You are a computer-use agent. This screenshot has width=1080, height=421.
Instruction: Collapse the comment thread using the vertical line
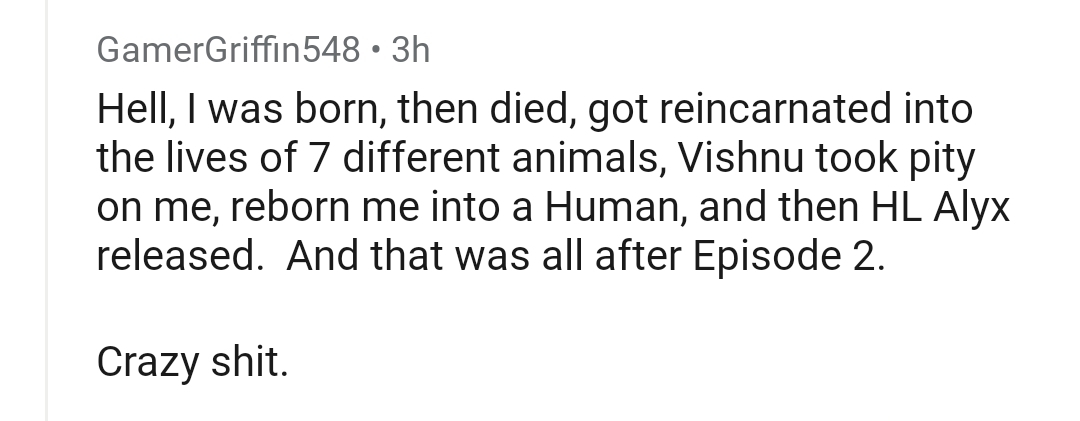pyautogui.click(x=46, y=210)
